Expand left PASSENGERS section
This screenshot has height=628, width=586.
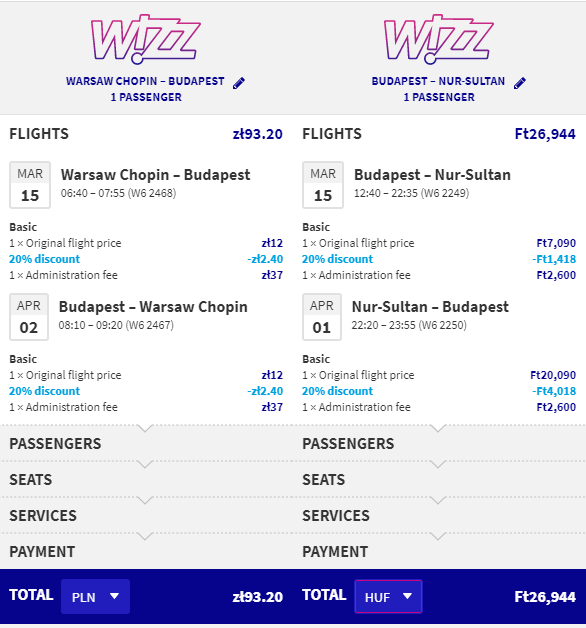(x=146, y=443)
